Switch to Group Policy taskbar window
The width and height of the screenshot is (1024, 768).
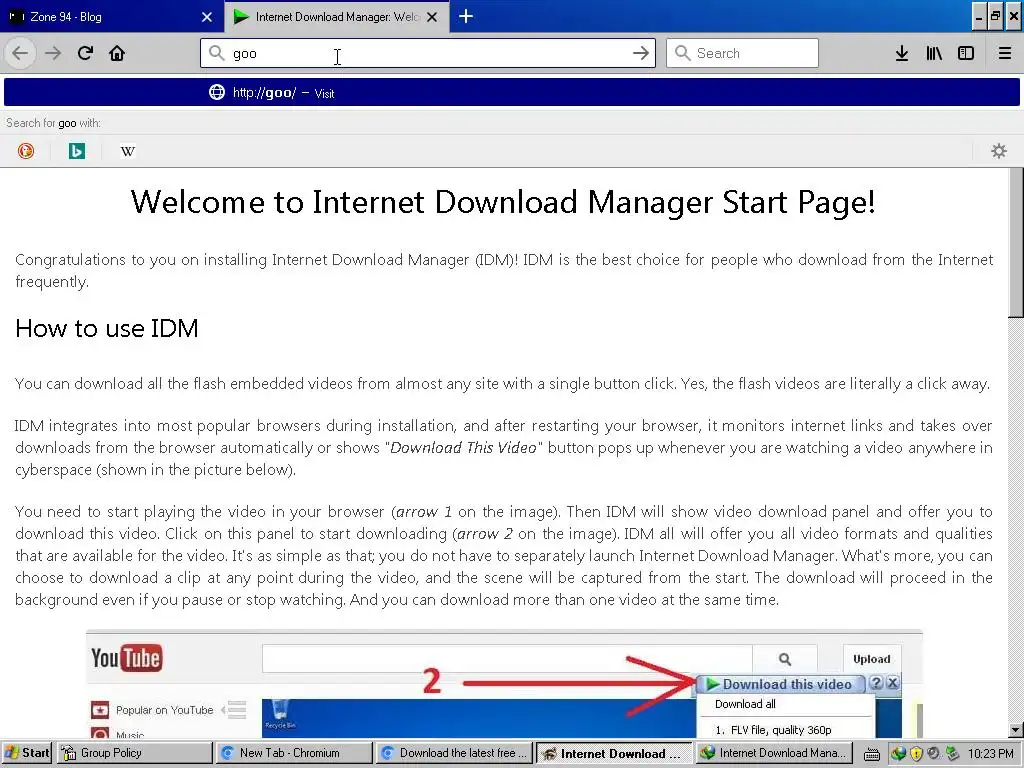coord(135,753)
